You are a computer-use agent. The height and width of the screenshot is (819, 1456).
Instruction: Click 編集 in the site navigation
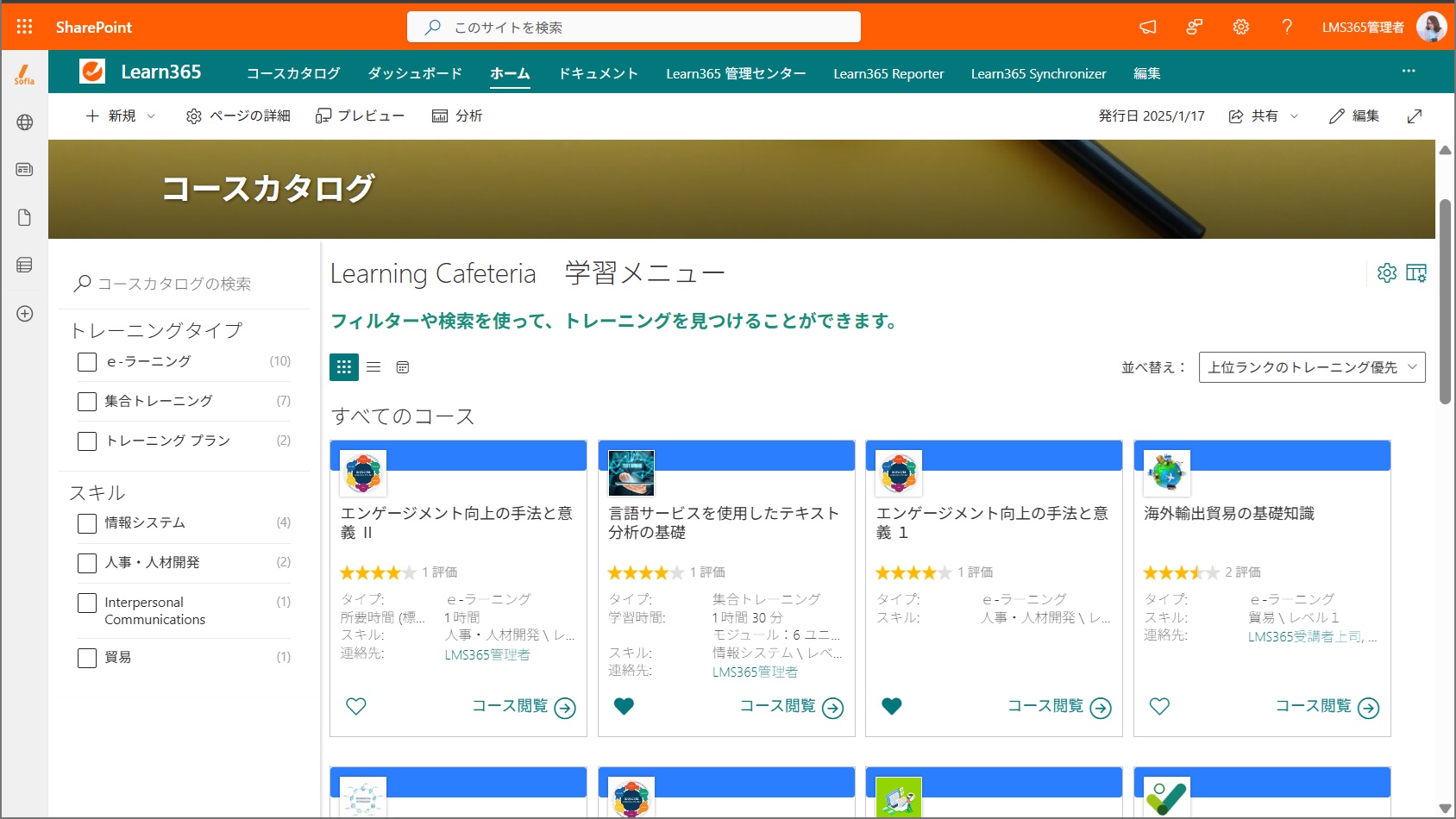pyautogui.click(x=1146, y=73)
